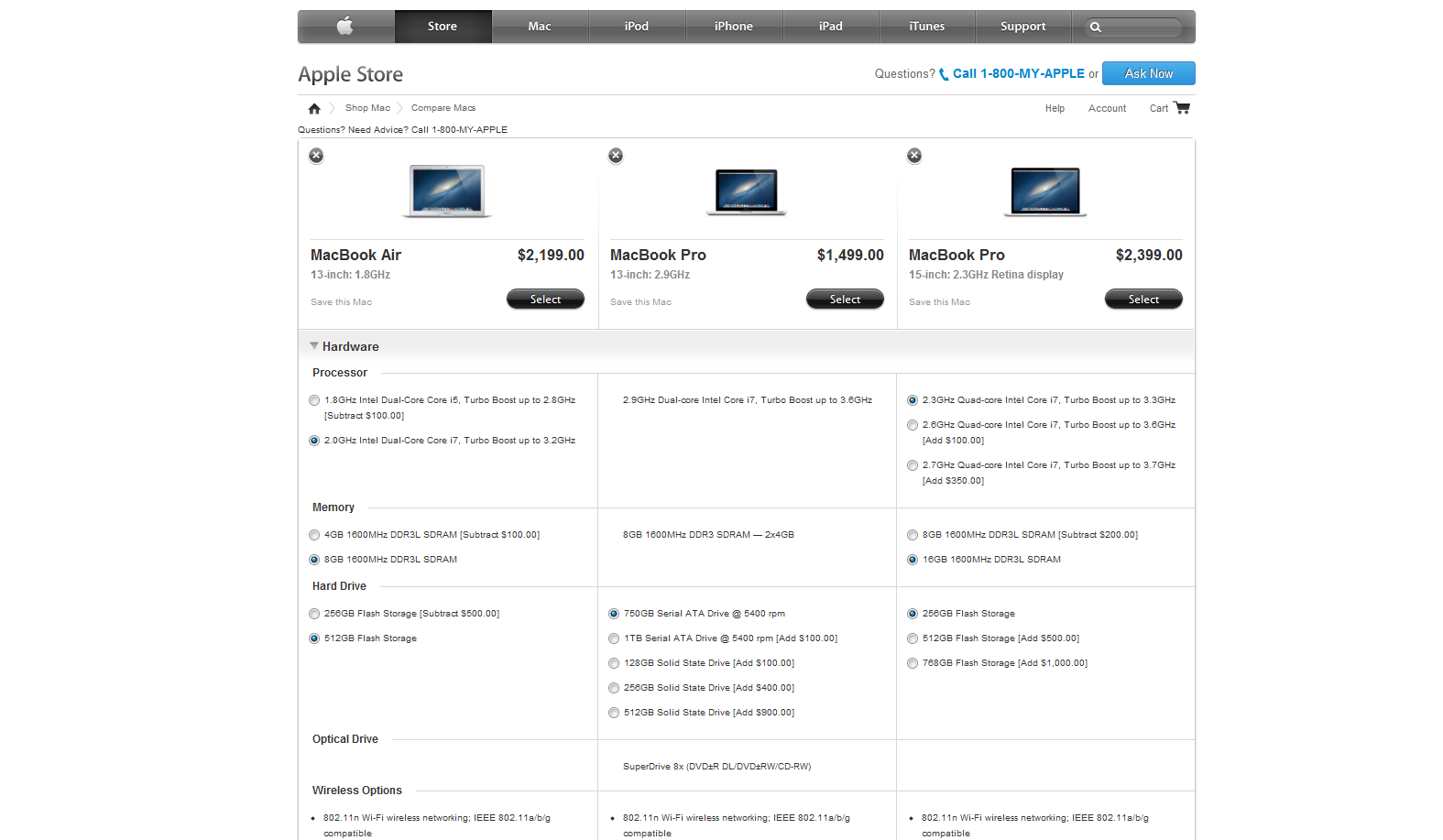The height and width of the screenshot is (840, 1443).
Task: Focus the search input field
Action: click(x=1134, y=27)
